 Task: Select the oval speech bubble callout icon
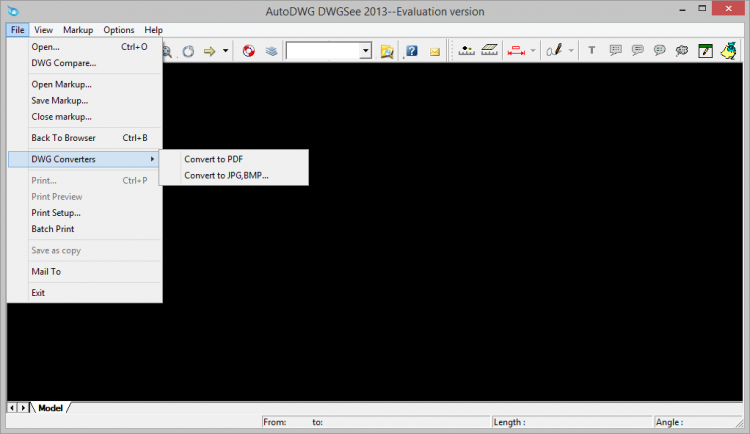click(660, 50)
